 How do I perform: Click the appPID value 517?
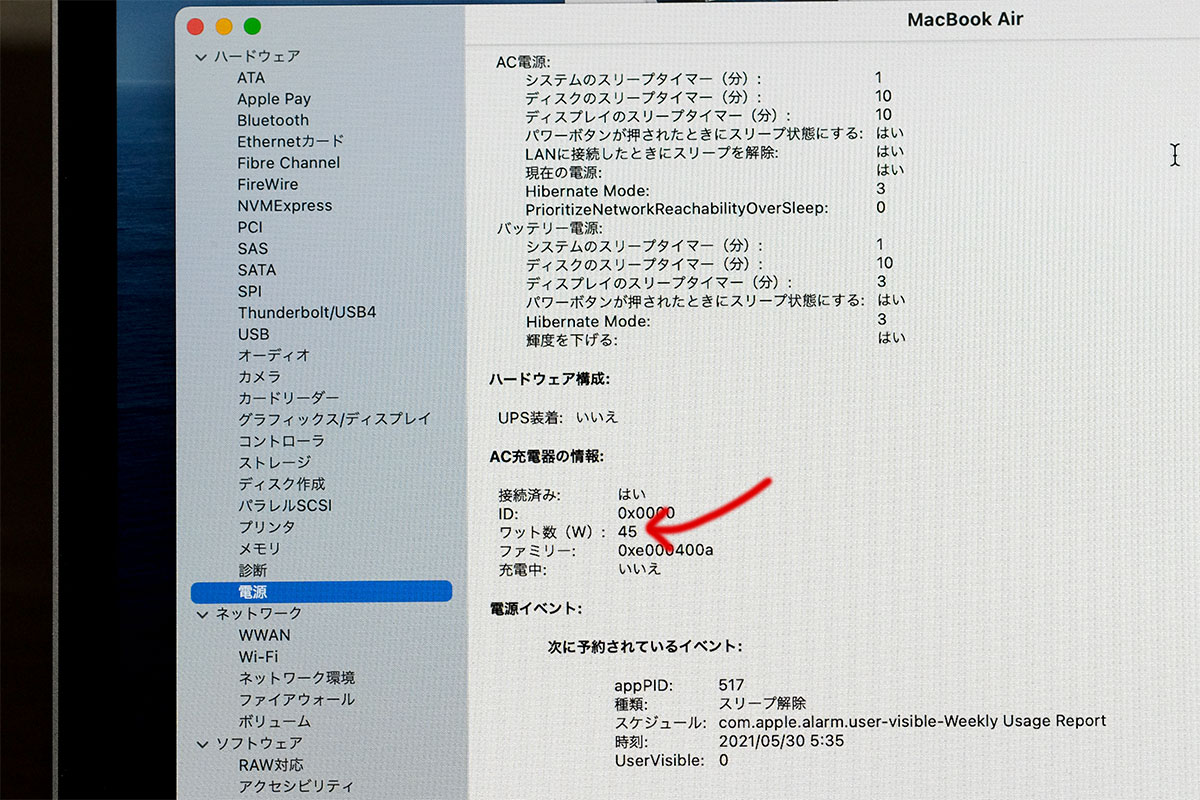point(732,685)
